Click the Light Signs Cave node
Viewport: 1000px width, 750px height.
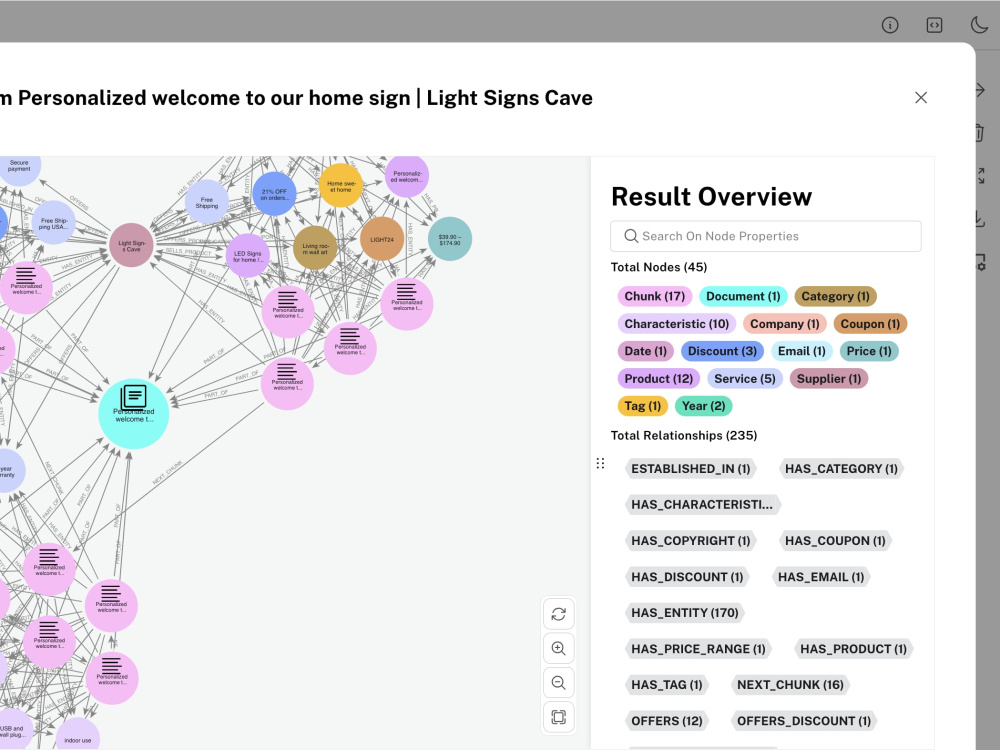coord(131,246)
